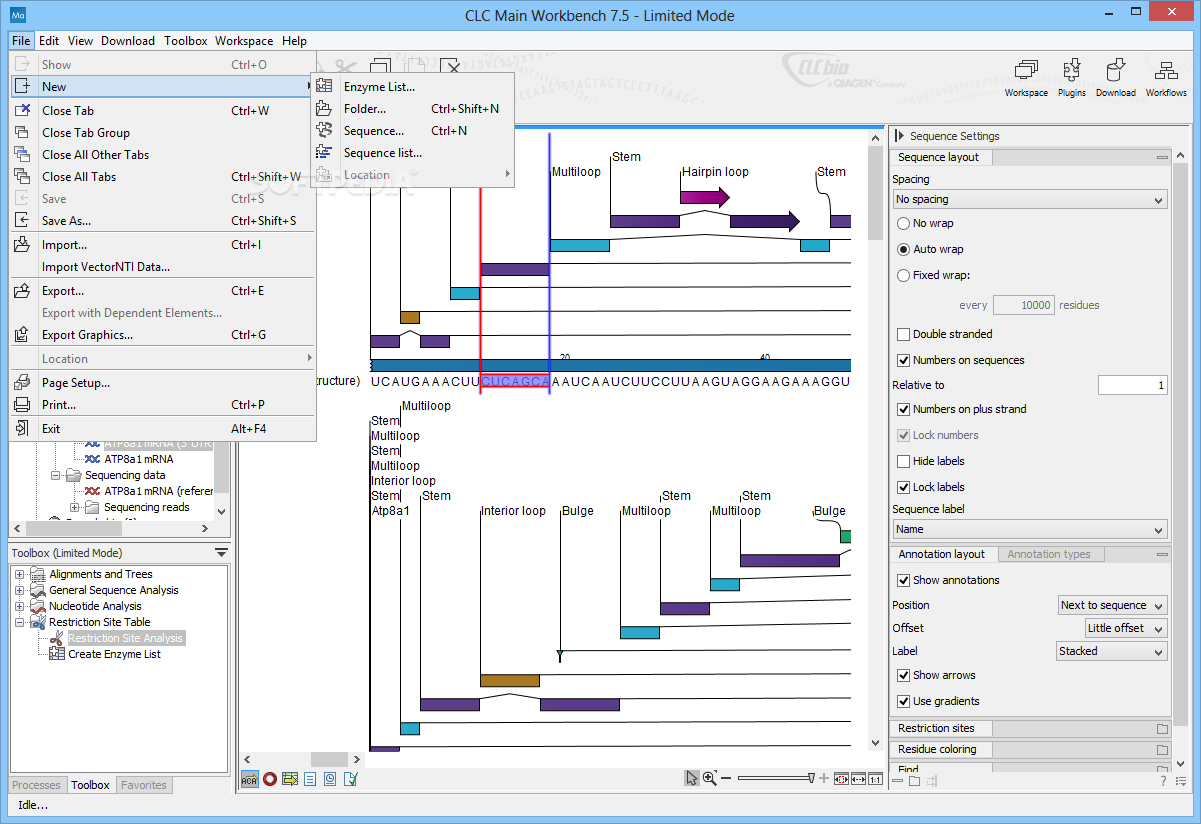Select the Fixed wrap radio button
1201x824 pixels.
click(904, 275)
